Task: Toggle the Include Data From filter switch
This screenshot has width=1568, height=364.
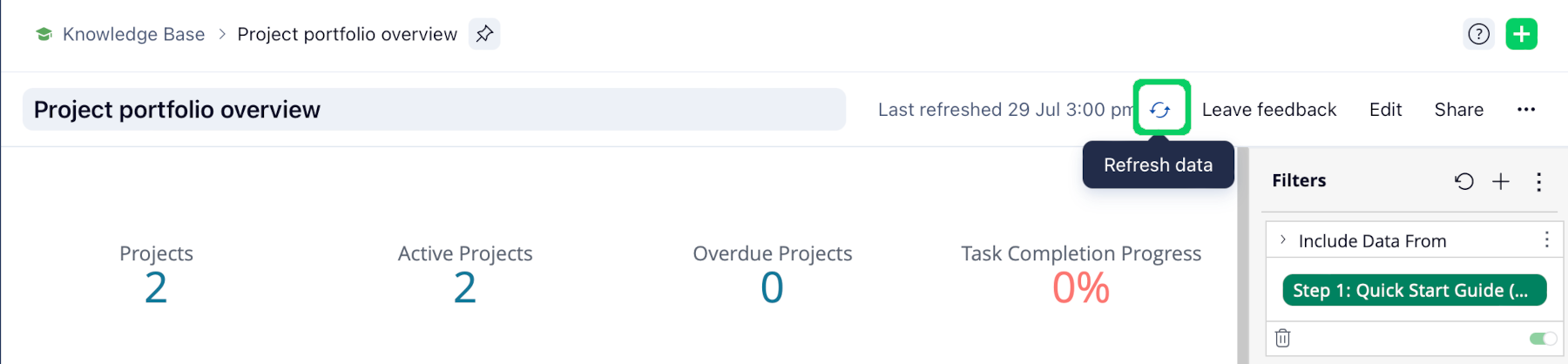Action: pos(1543,338)
